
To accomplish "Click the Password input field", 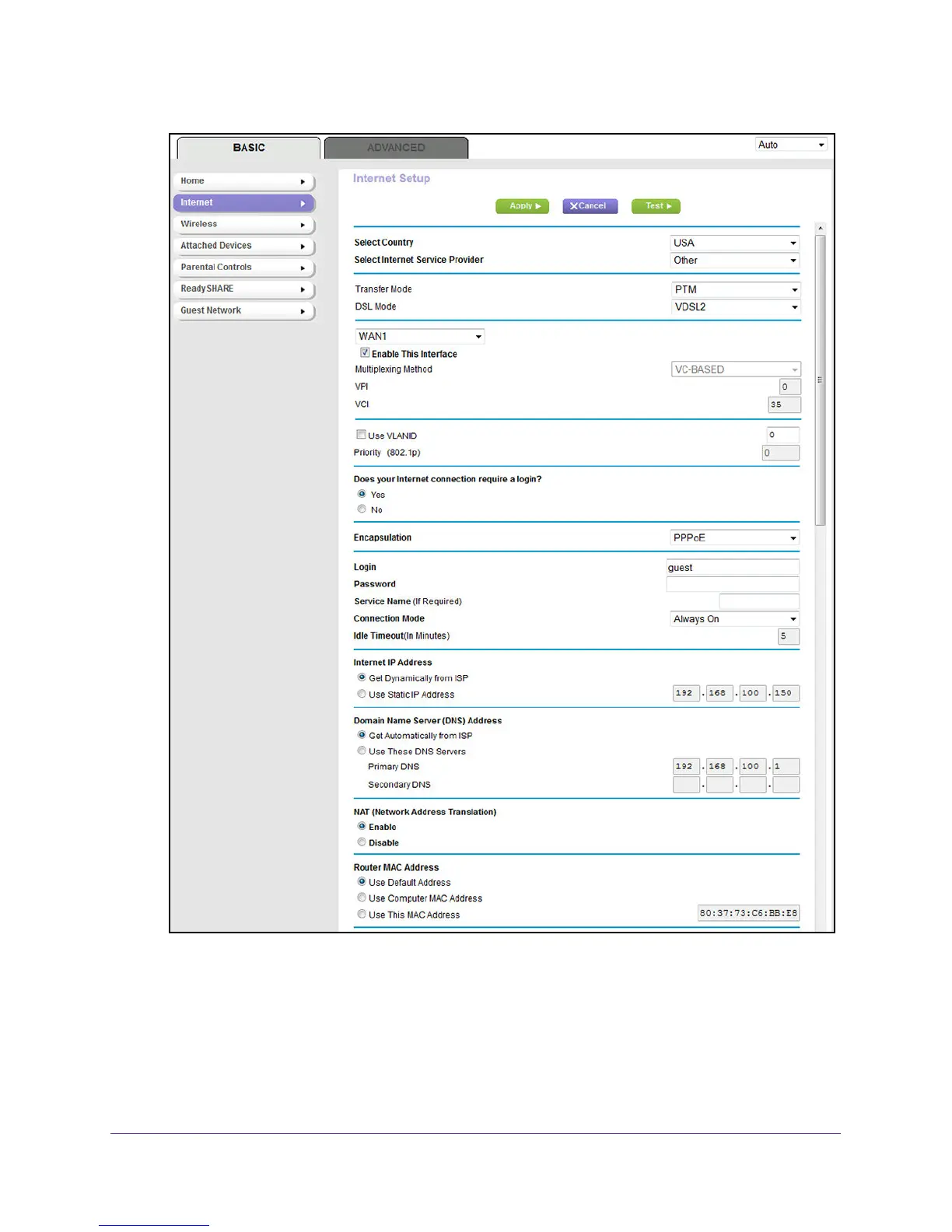I will pyautogui.click(x=733, y=584).
